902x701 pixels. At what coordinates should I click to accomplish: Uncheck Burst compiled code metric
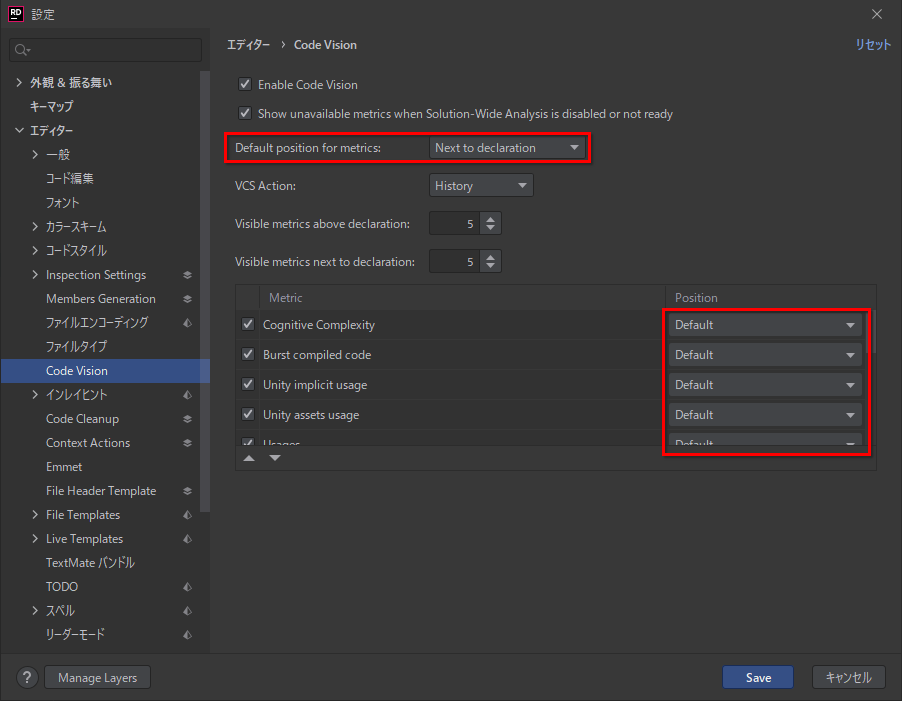(248, 354)
